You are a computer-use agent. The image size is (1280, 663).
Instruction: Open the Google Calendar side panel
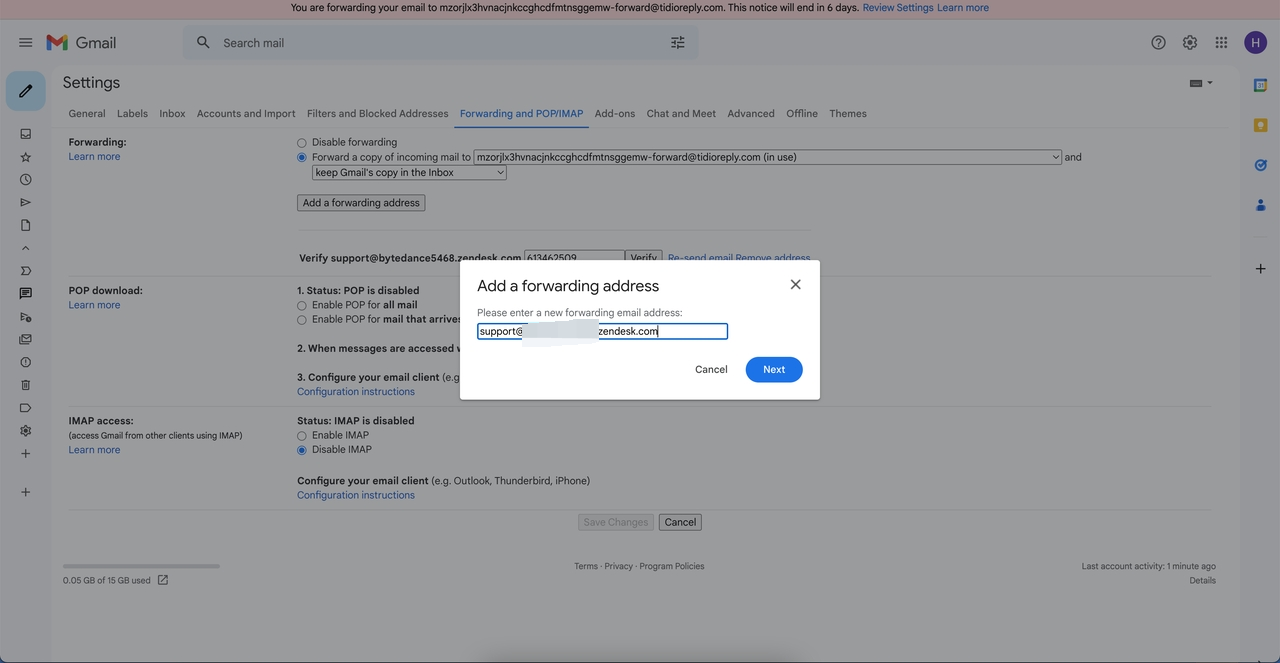[1260, 86]
